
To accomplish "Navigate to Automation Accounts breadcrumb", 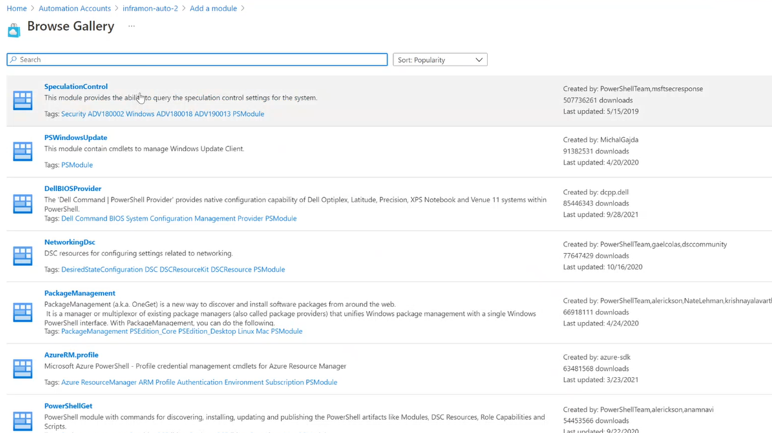I will click(74, 8).
